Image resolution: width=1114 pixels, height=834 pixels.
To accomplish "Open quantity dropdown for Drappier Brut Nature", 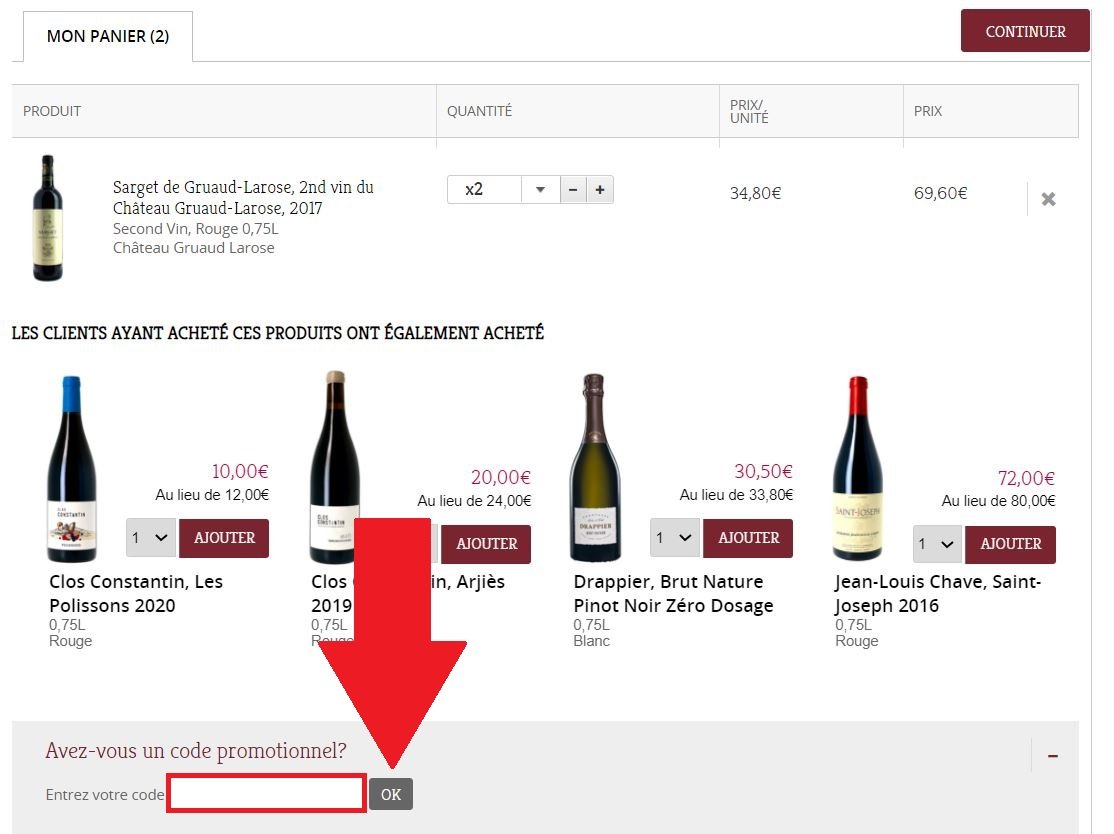I will (675, 538).
